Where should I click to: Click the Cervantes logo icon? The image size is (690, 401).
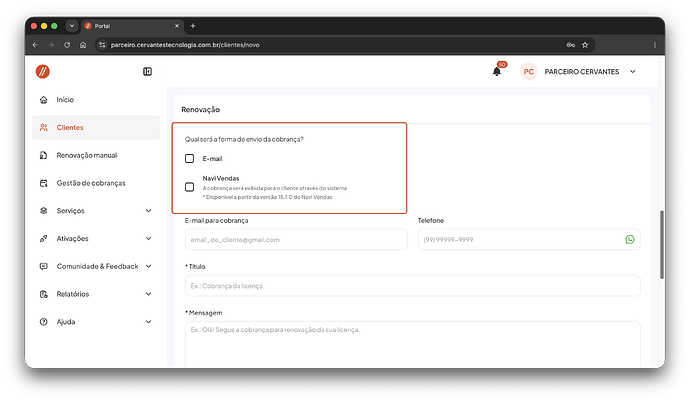43,71
